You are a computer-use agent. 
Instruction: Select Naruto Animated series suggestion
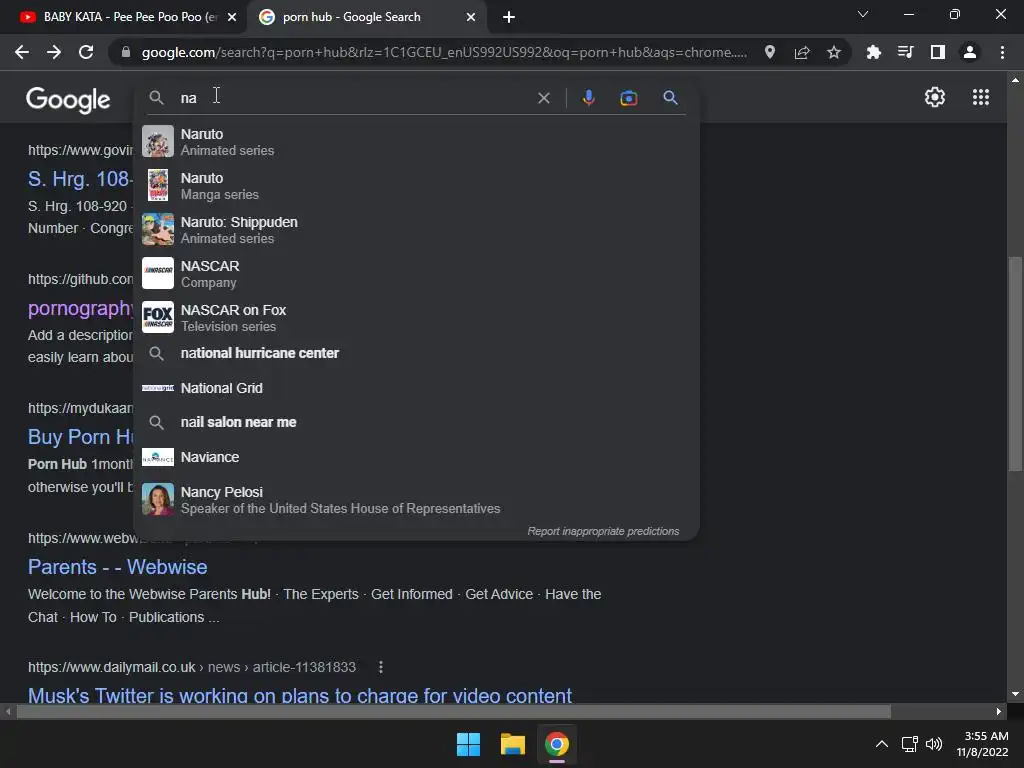click(416, 142)
